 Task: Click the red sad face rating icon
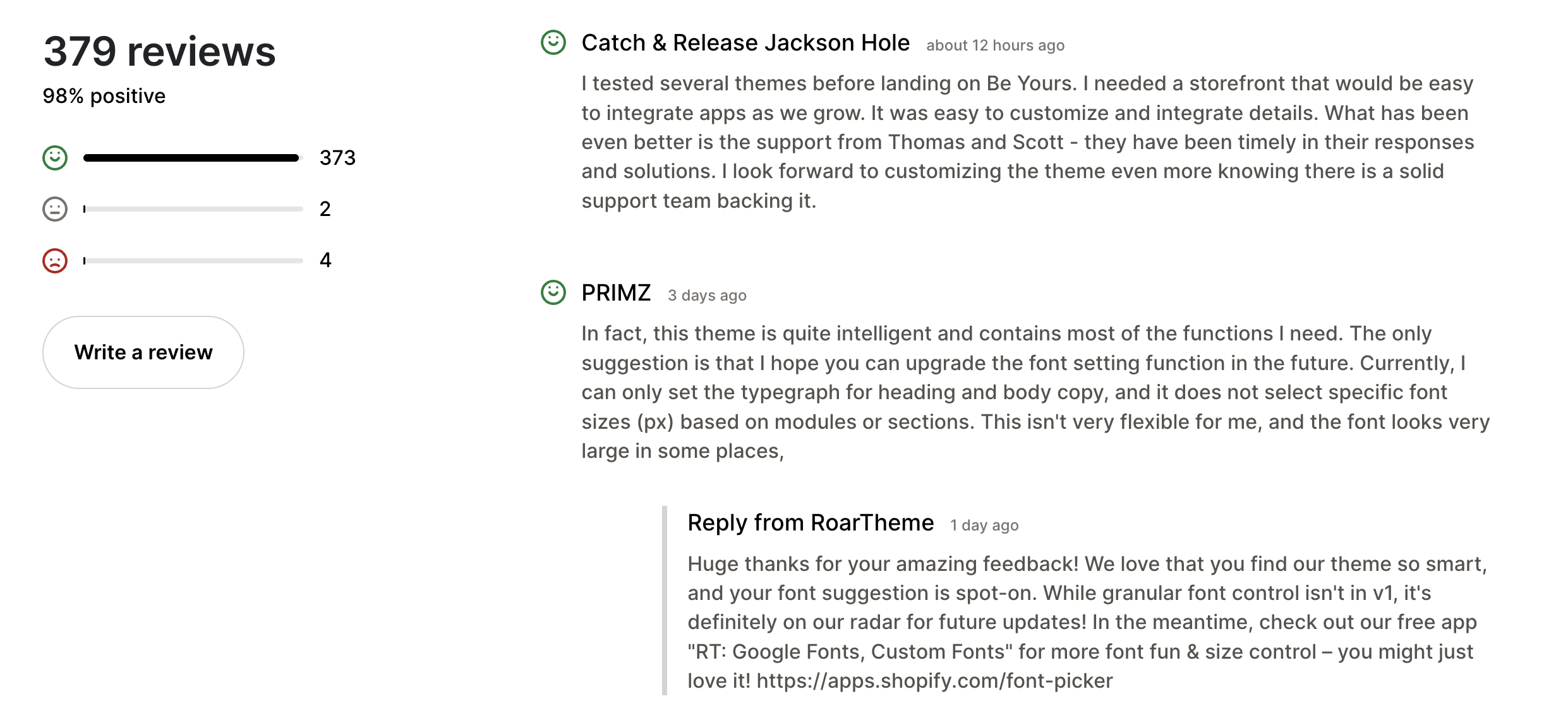[54, 259]
